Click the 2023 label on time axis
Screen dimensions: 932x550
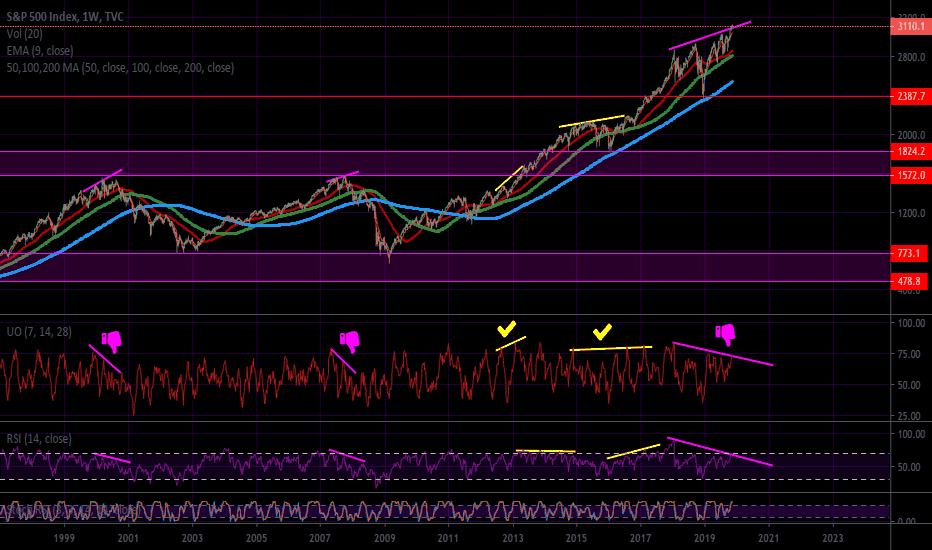point(832,538)
